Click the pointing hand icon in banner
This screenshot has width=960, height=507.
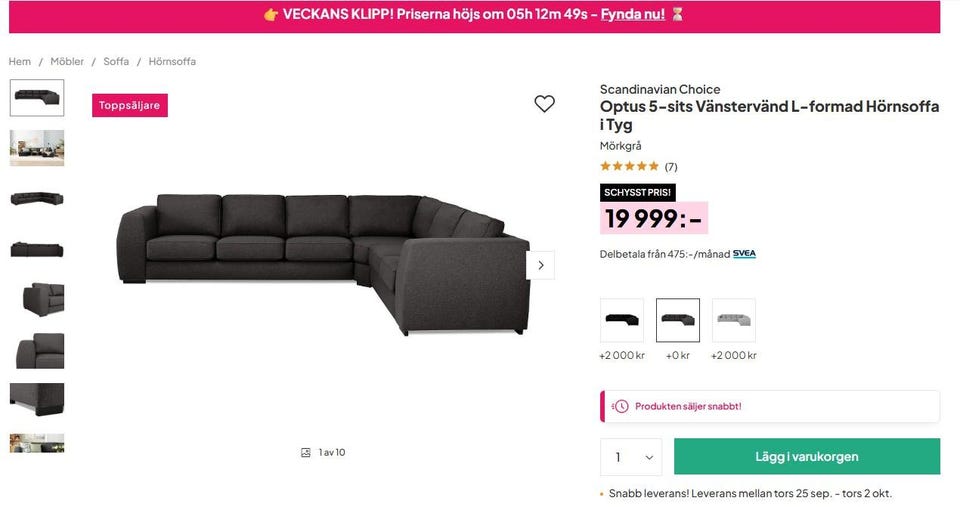(x=271, y=15)
